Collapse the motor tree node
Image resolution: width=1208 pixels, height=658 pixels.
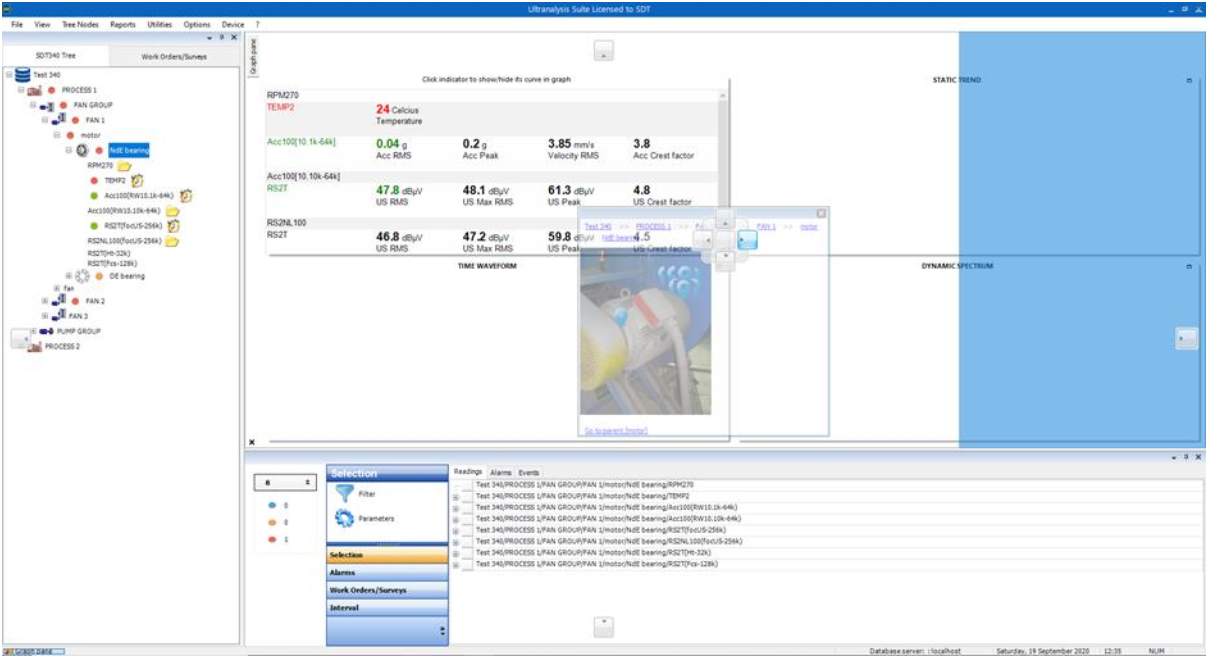coord(57,134)
